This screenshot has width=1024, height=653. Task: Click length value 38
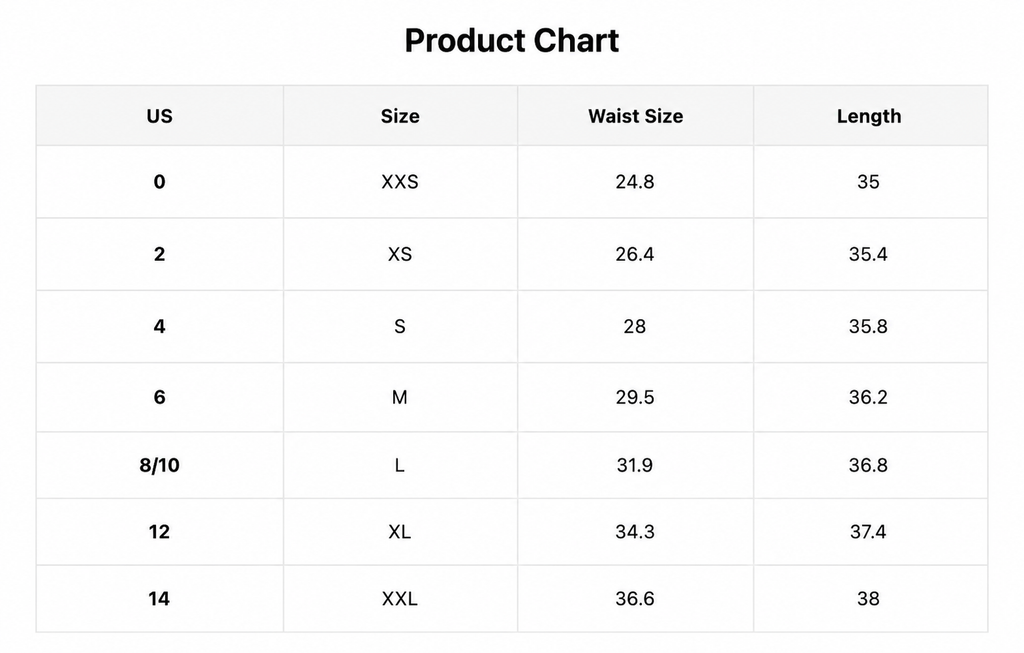coord(868,598)
